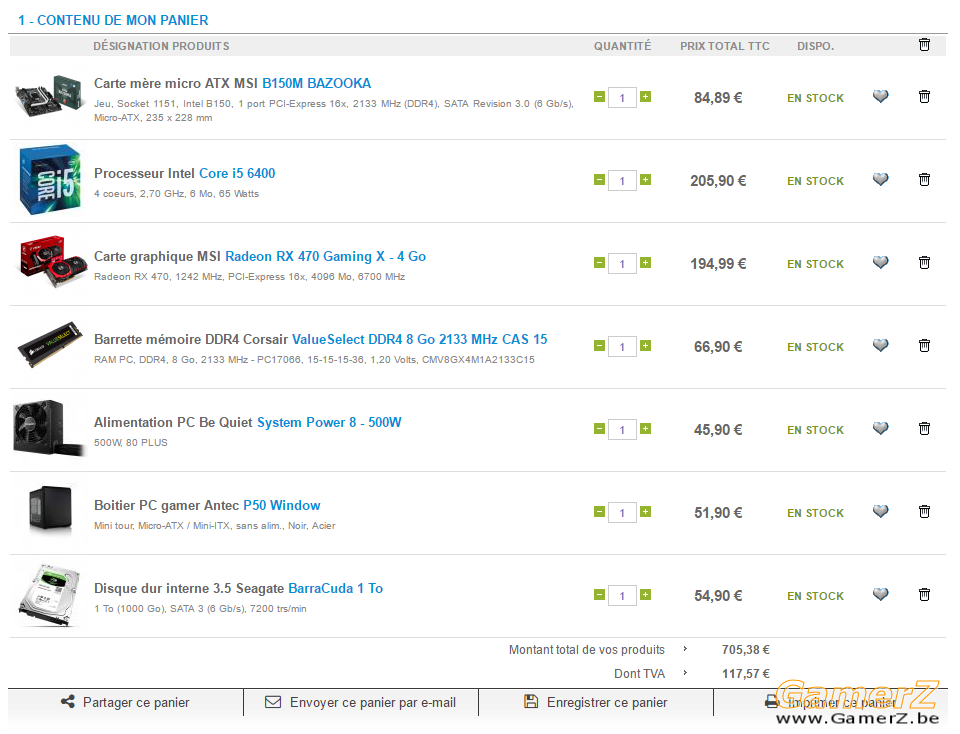
Task: Click the MSI motherboard product thumbnail
Action: [50, 95]
